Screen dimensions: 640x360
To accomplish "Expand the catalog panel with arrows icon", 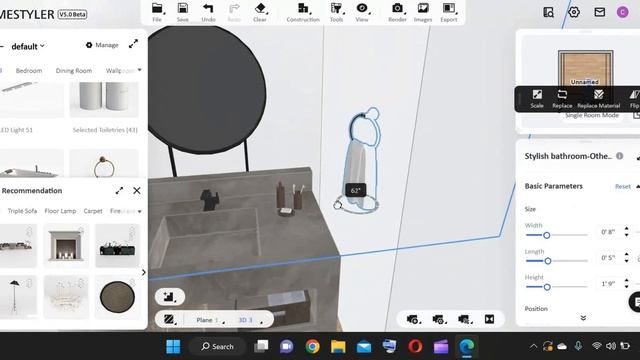I will pos(133,44).
